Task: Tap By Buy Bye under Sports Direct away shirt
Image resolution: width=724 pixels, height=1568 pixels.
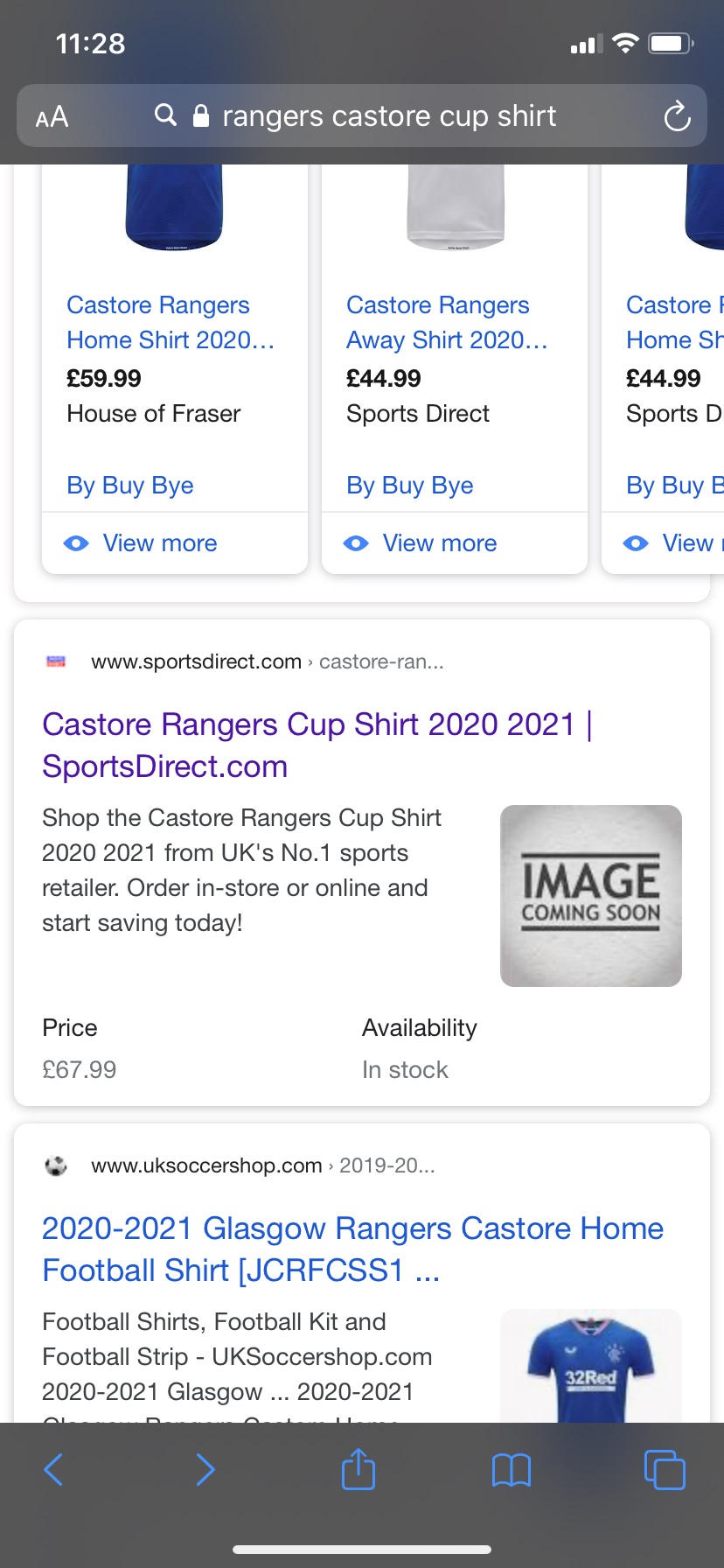Action: 410,486
